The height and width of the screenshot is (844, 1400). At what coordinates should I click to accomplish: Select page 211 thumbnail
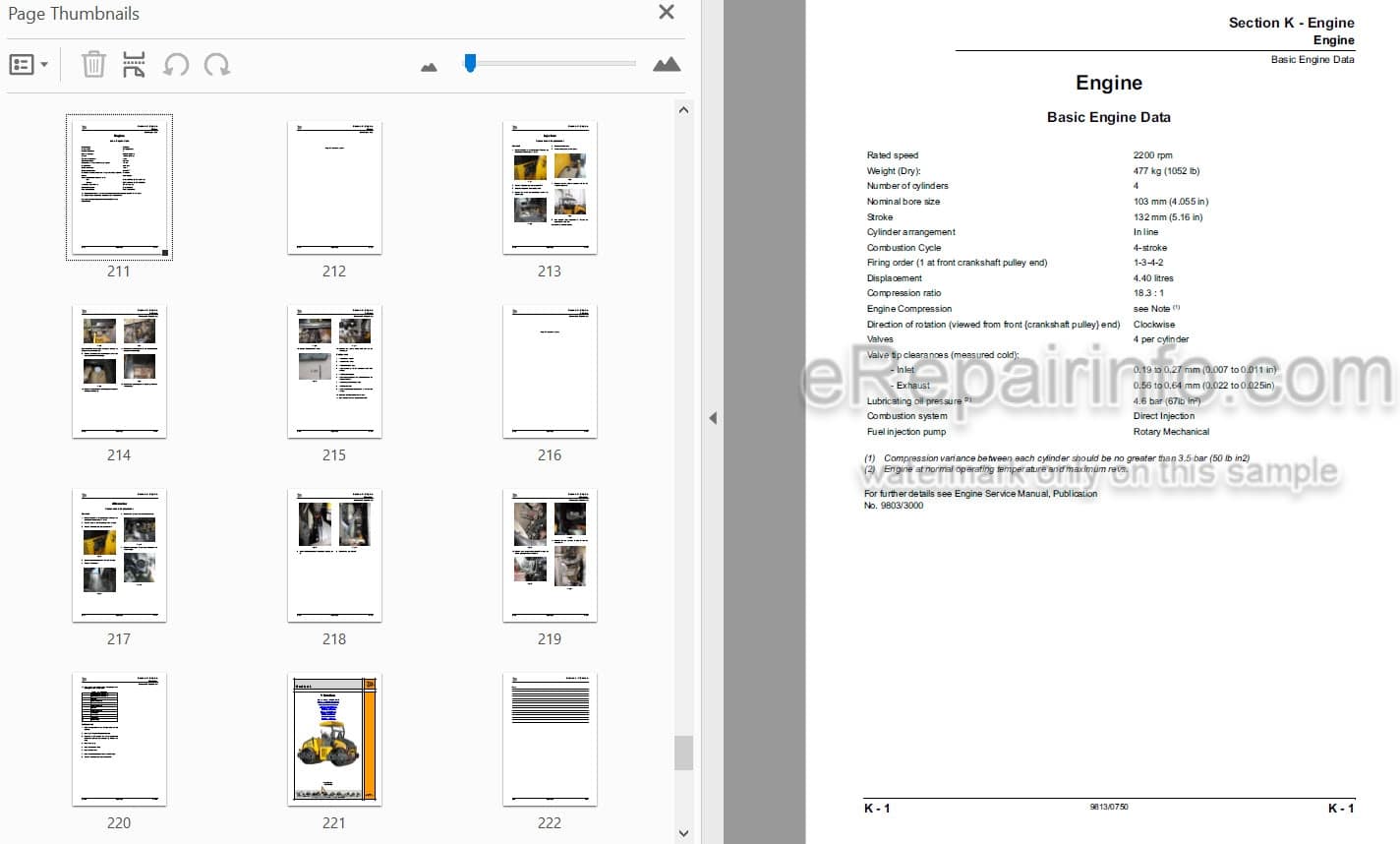(x=119, y=187)
